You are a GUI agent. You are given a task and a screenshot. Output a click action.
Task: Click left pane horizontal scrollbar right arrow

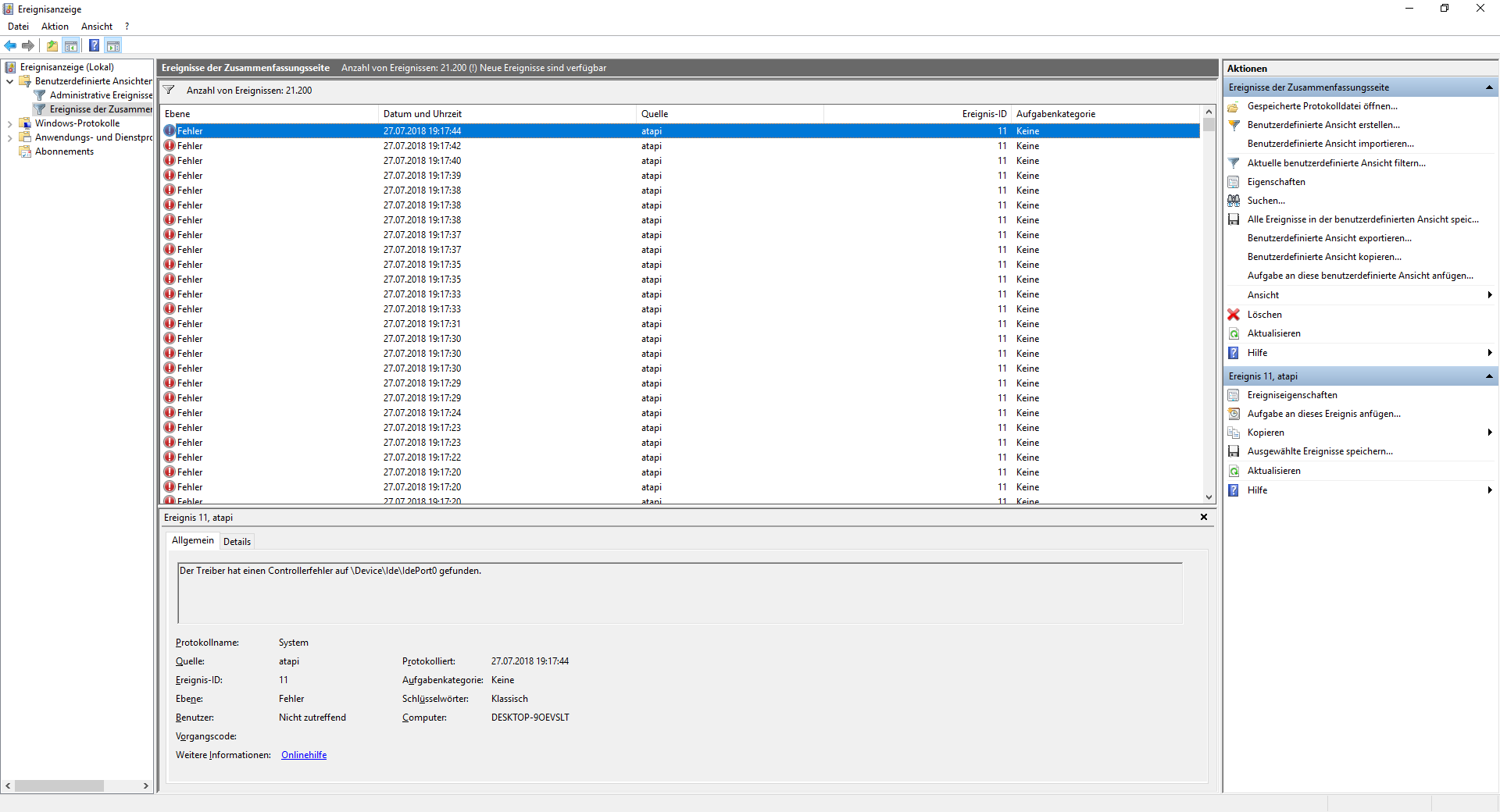[146, 785]
